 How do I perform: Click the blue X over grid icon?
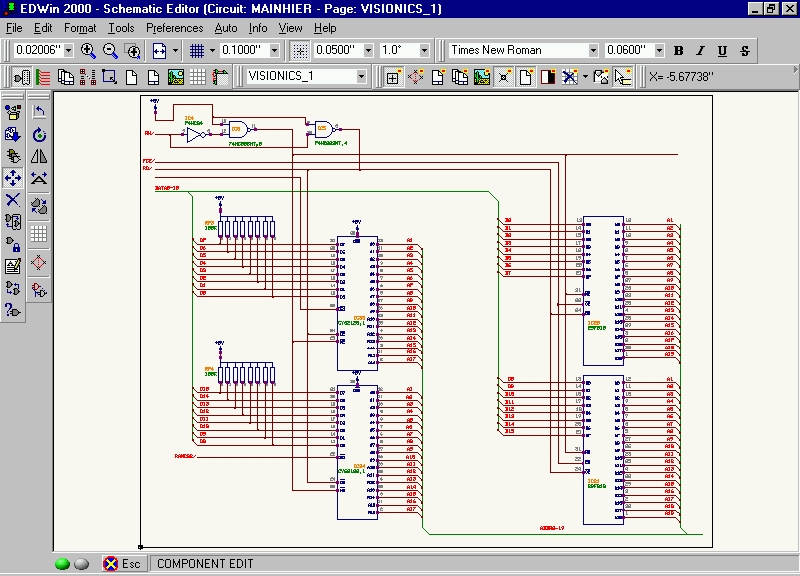coord(569,77)
